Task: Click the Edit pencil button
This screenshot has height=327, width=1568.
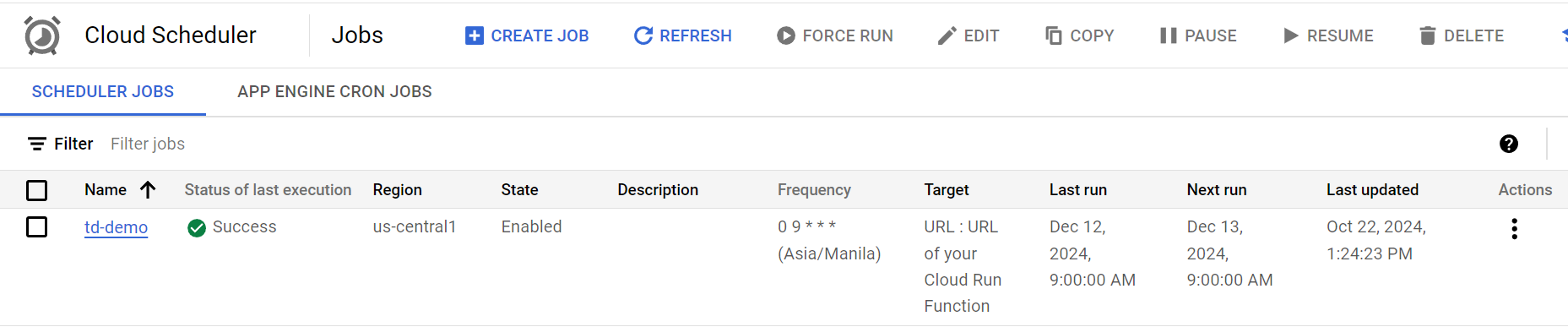Action: [968, 35]
